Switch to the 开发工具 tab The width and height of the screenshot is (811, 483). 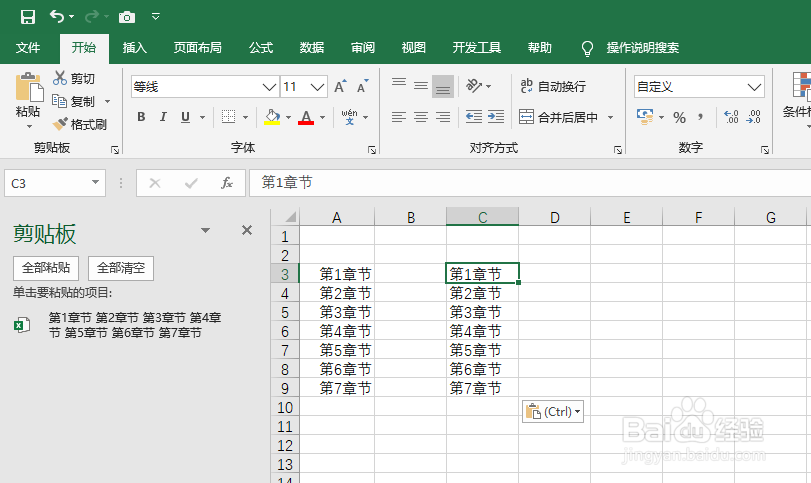pos(477,48)
